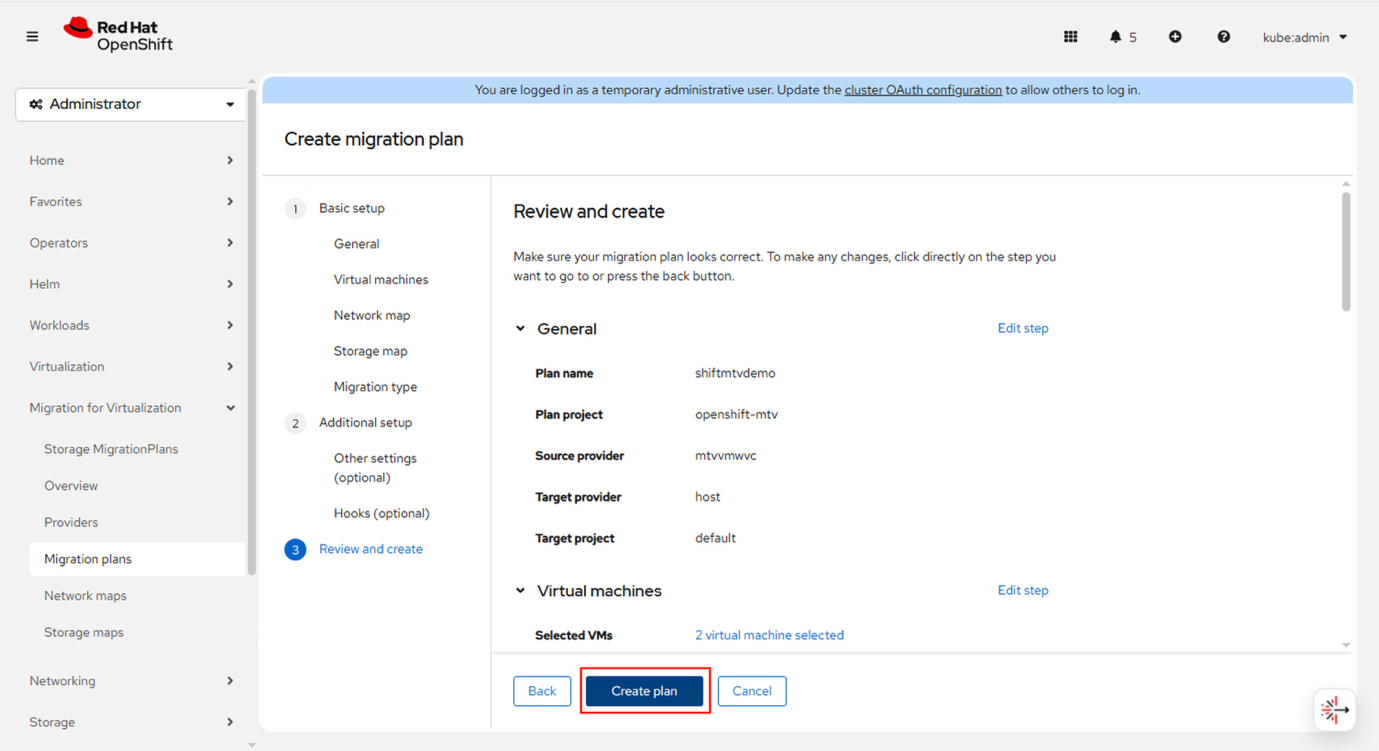
Task: Open the Storage maps page
Action: 84,632
